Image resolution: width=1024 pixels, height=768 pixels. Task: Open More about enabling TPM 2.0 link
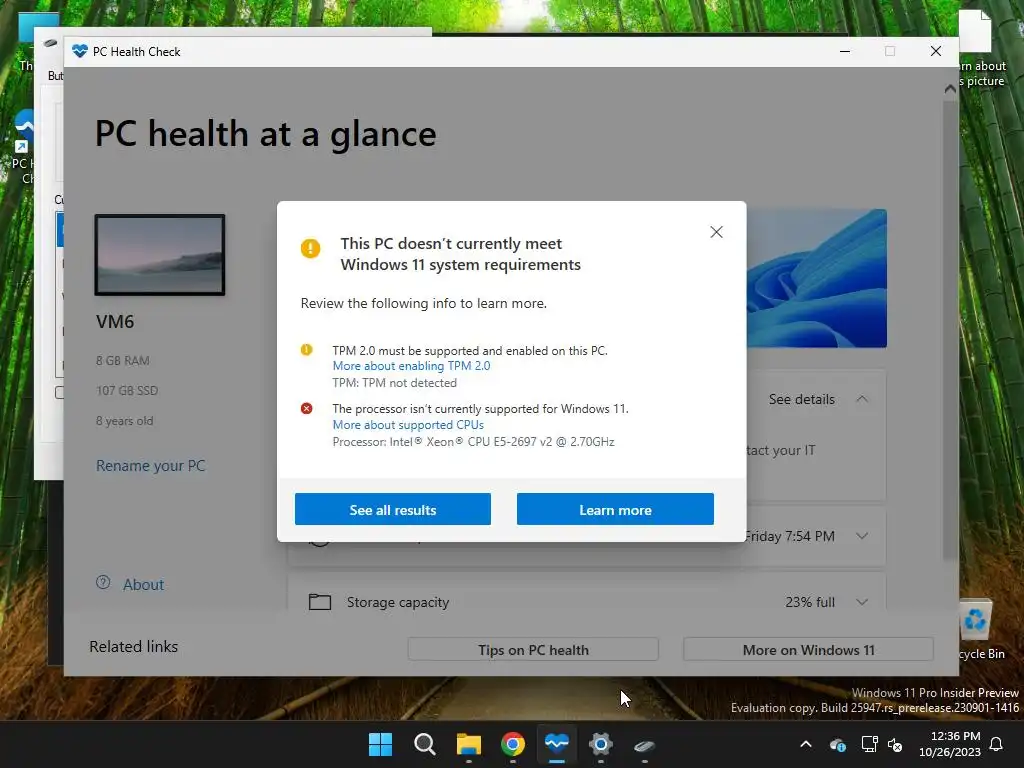point(411,366)
